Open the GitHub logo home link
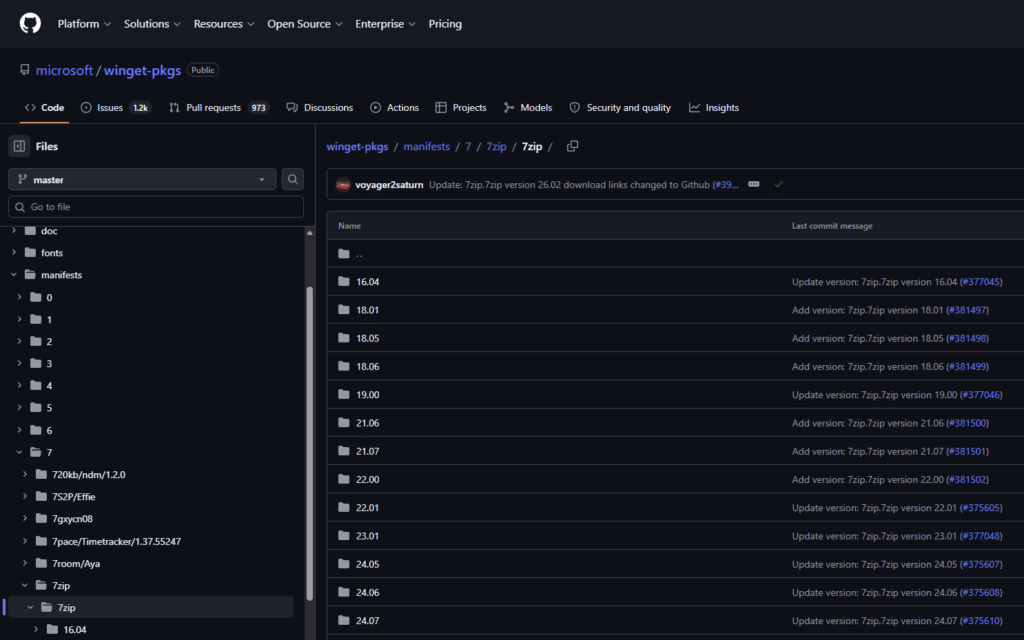1024x640 pixels. pyautogui.click(x=30, y=24)
